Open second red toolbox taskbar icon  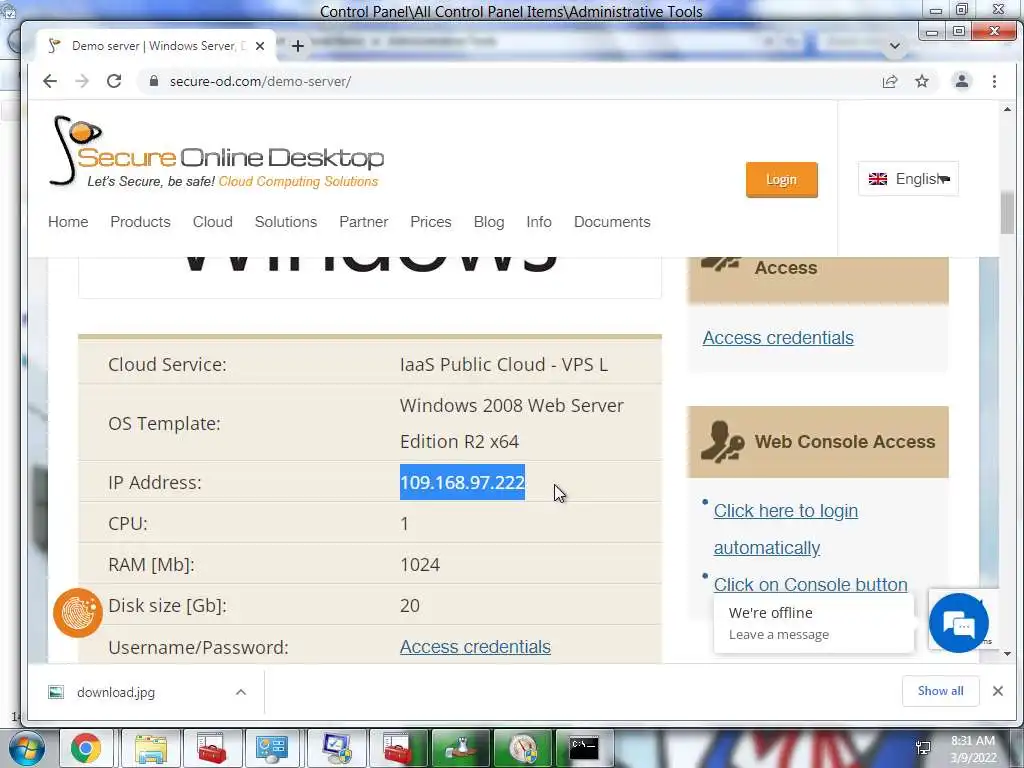[398, 748]
